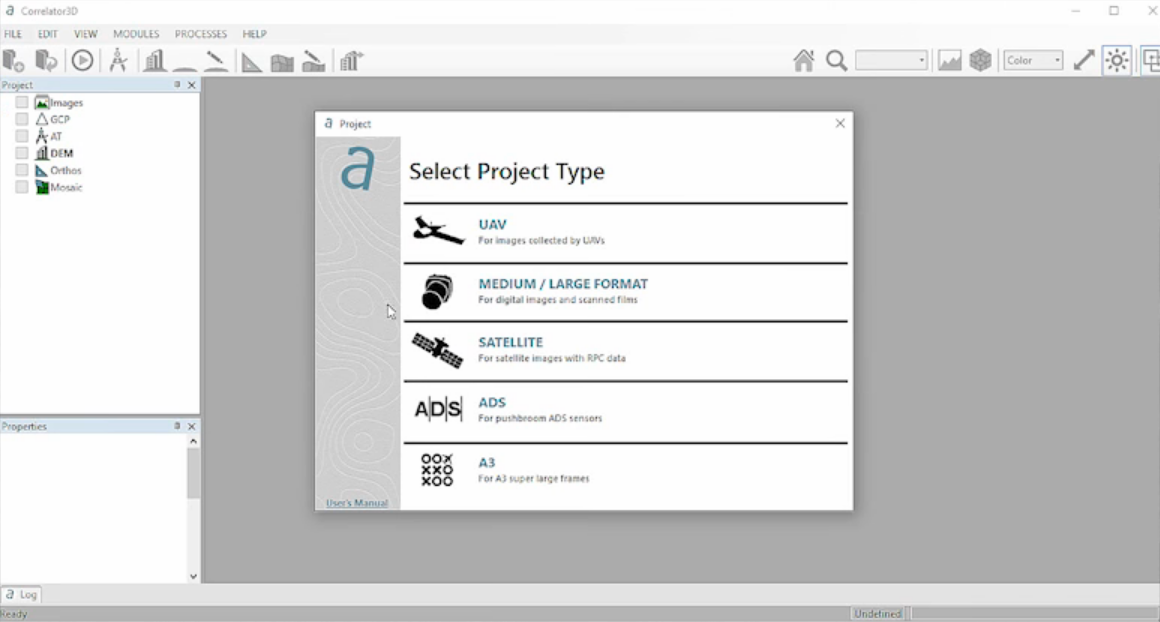Click the home view icon
The width and height of the screenshot is (1160, 622).
(803, 61)
